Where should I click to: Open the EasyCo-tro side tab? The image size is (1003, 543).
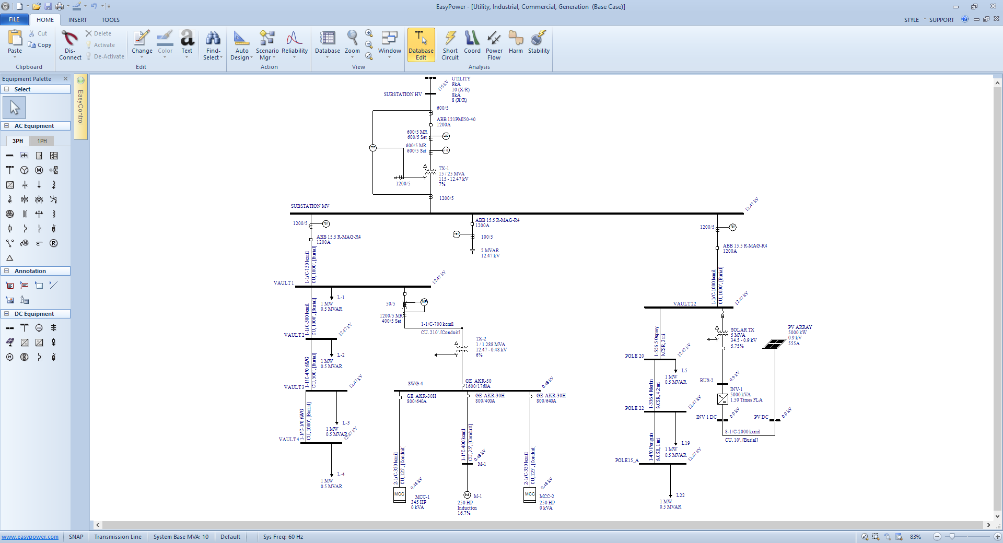[81, 106]
